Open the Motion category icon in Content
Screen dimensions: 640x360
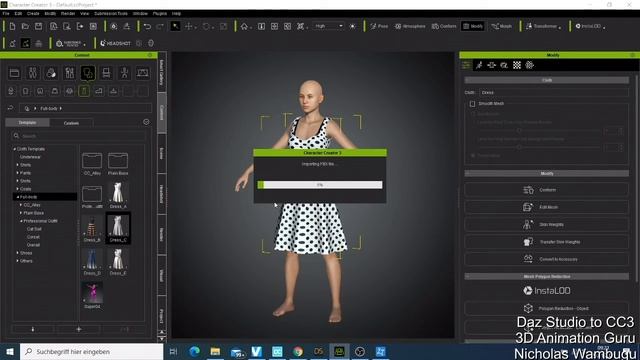pos(124,73)
